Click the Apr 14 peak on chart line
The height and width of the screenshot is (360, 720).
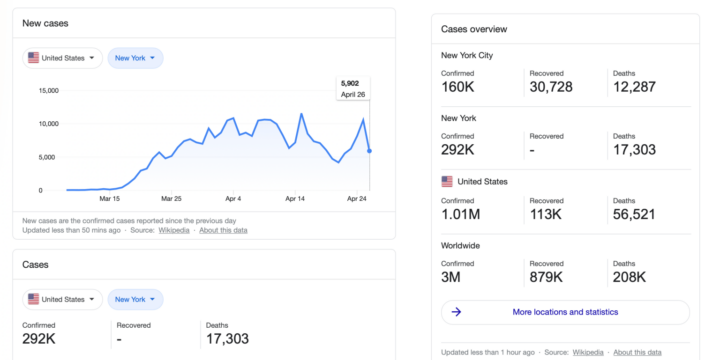click(x=301, y=114)
